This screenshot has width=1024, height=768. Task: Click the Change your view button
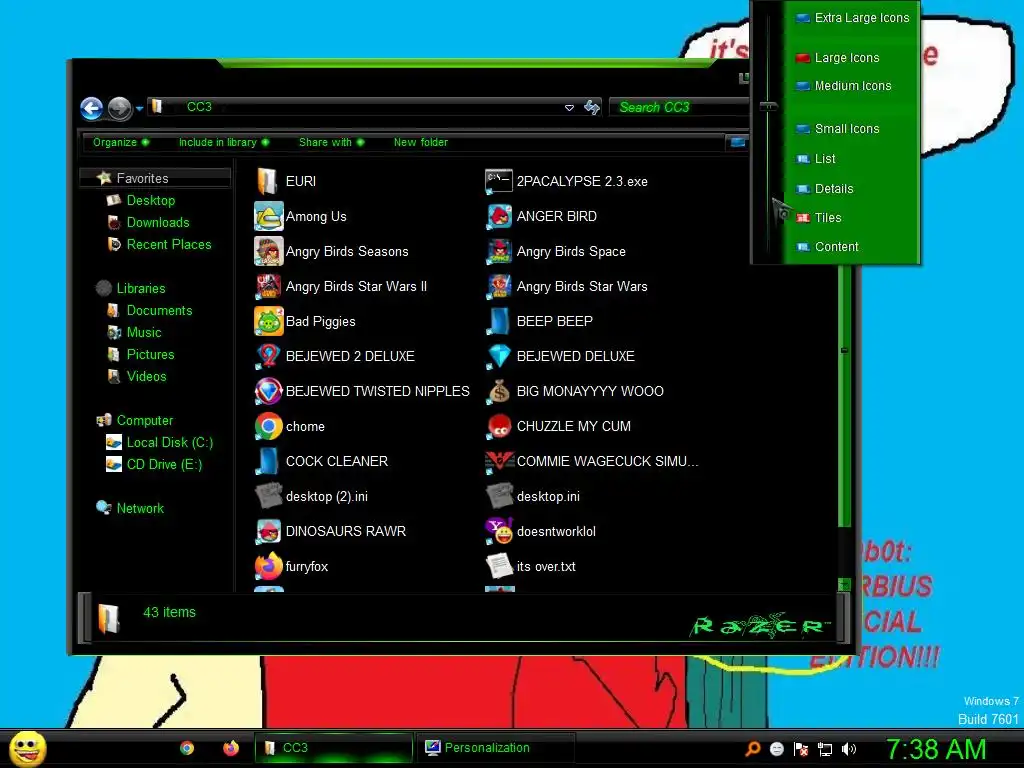tap(737, 142)
